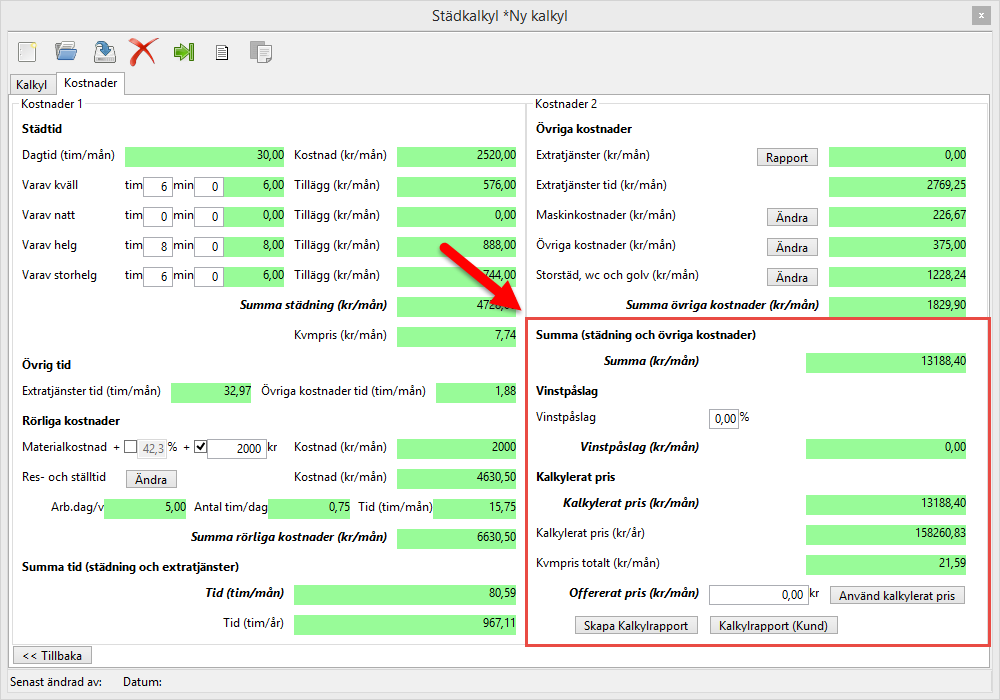Focus the Offererat pris input field
The width and height of the screenshot is (1000, 700).
pyautogui.click(x=758, y=595)
